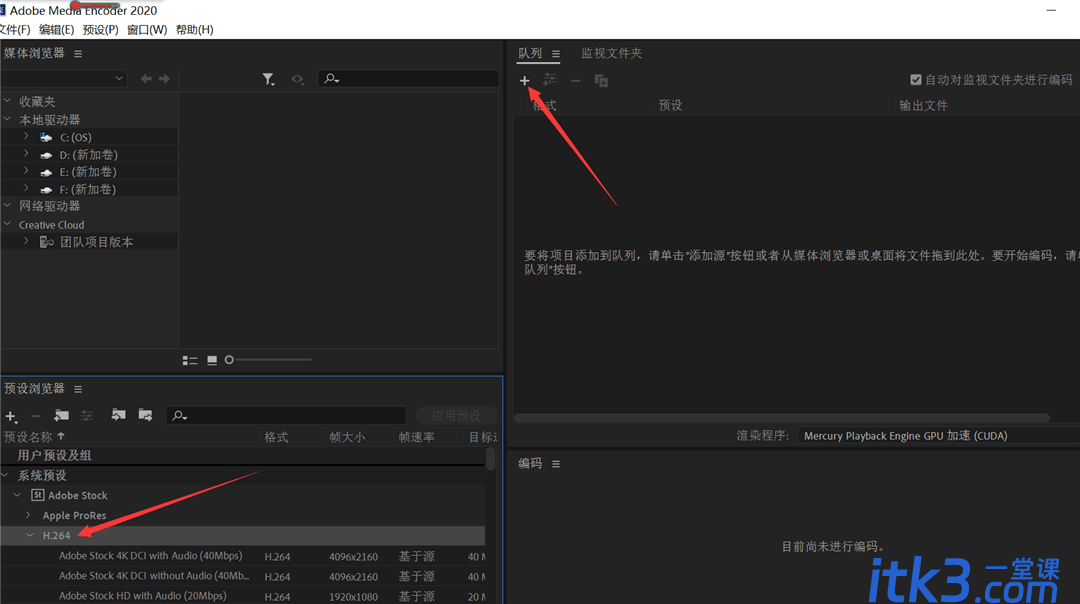Viewport: 1080px width, 604px height.
Task: Click Create new preset plus icon
Action: point(11,416)
